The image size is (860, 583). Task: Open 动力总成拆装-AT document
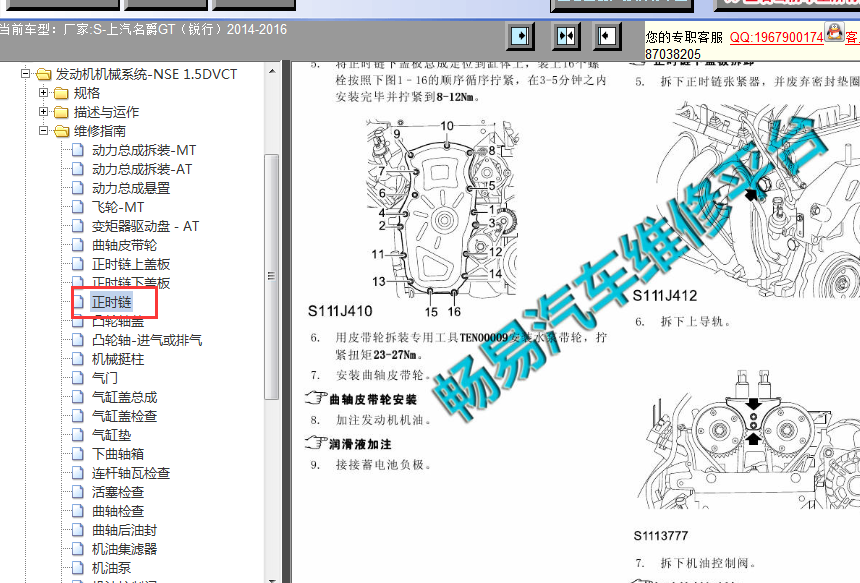coord(142,169)
